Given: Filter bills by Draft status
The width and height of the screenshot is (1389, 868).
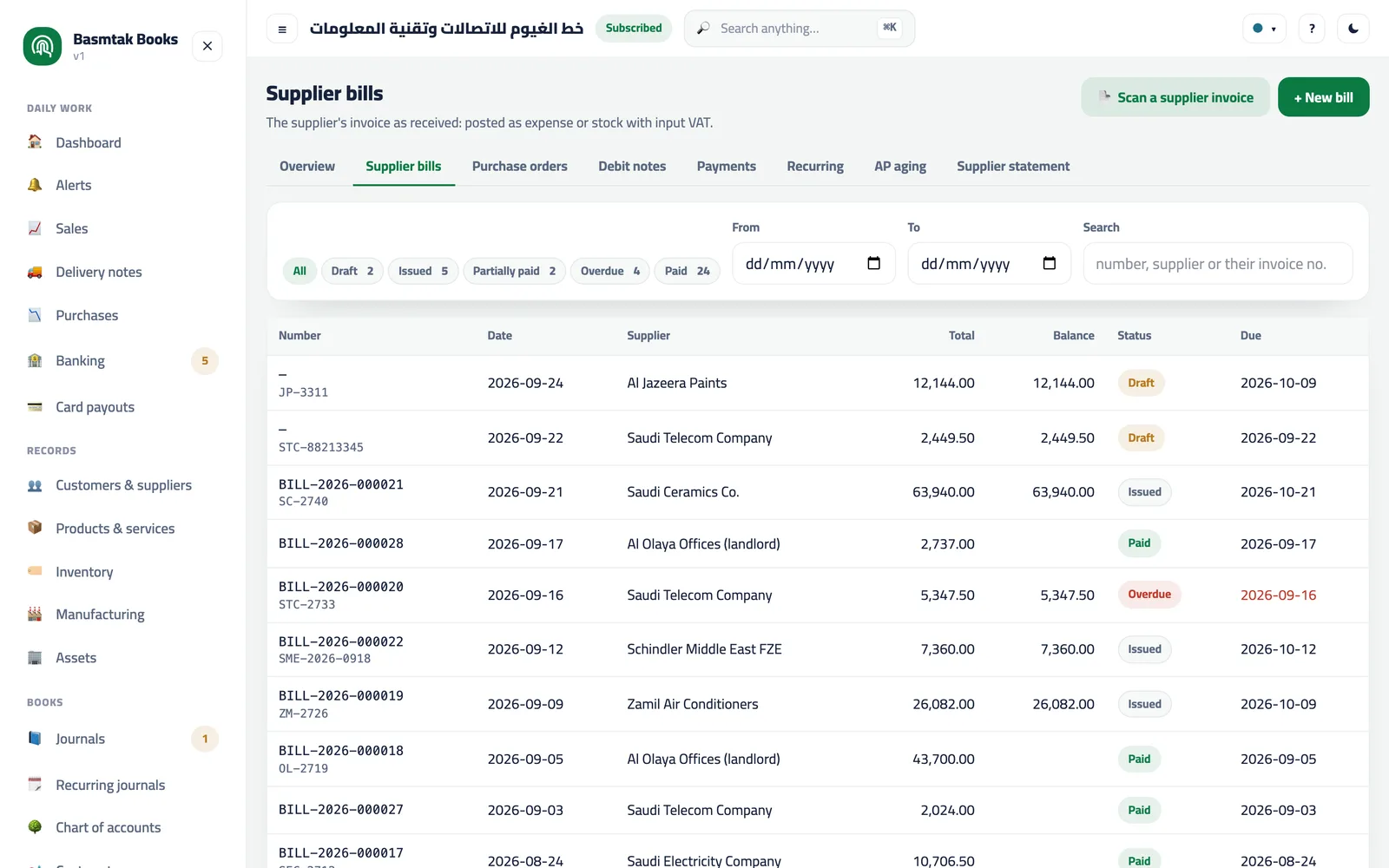Looking at the screenshot, I should click(352, 271).
